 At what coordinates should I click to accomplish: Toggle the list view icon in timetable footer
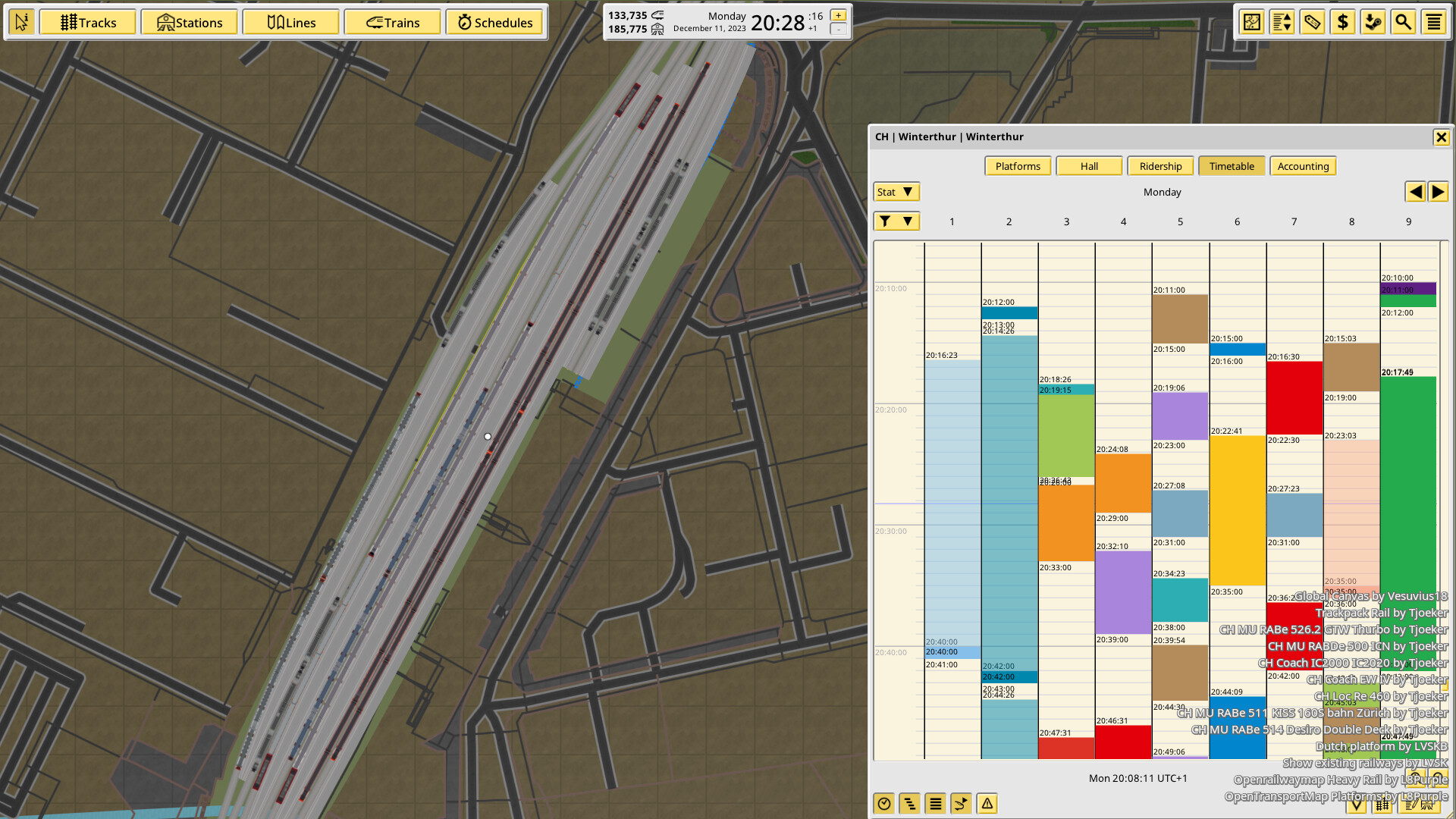tap(935, 803)
